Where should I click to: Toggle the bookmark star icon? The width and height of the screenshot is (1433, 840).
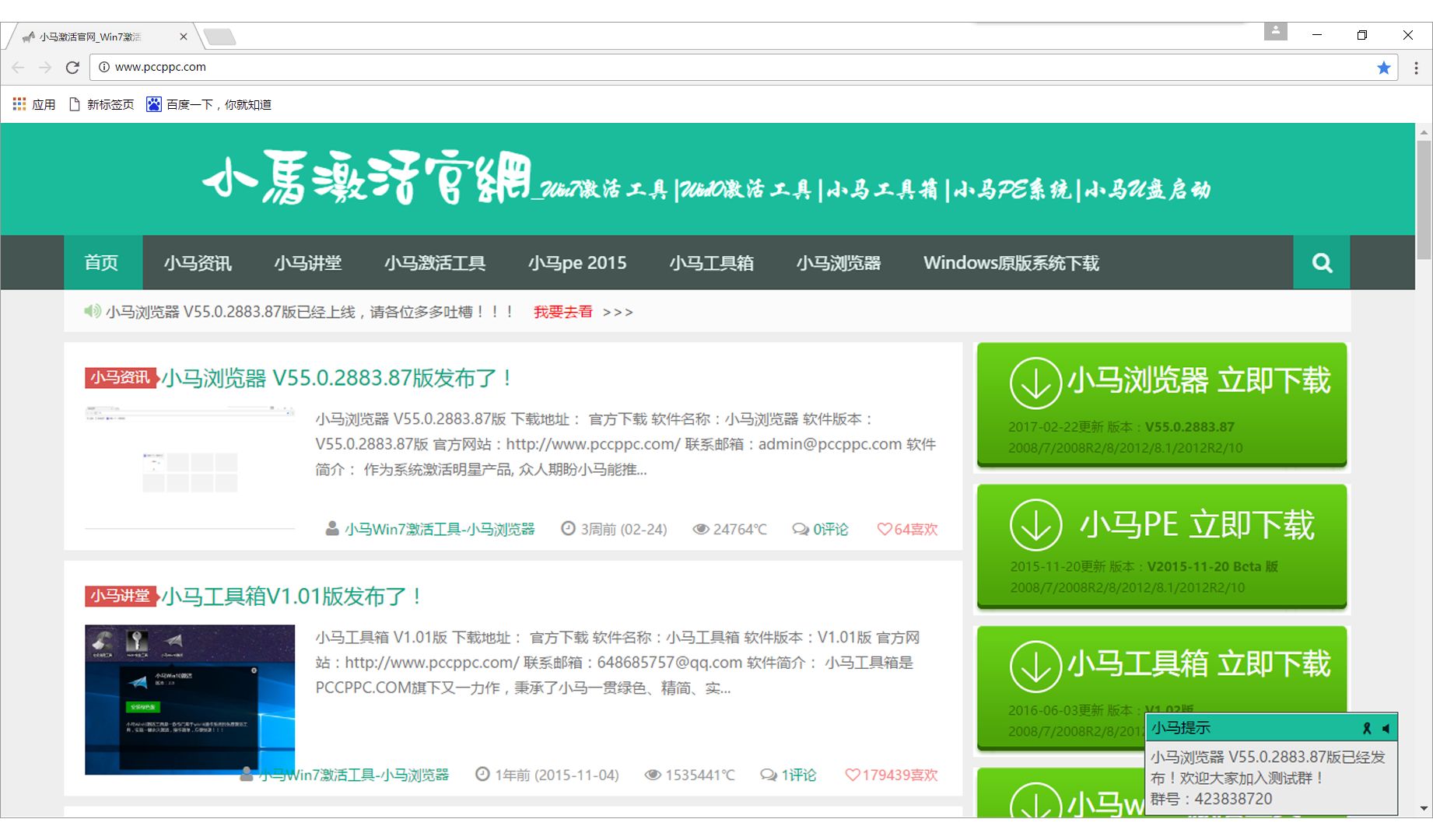point(1383,68)
